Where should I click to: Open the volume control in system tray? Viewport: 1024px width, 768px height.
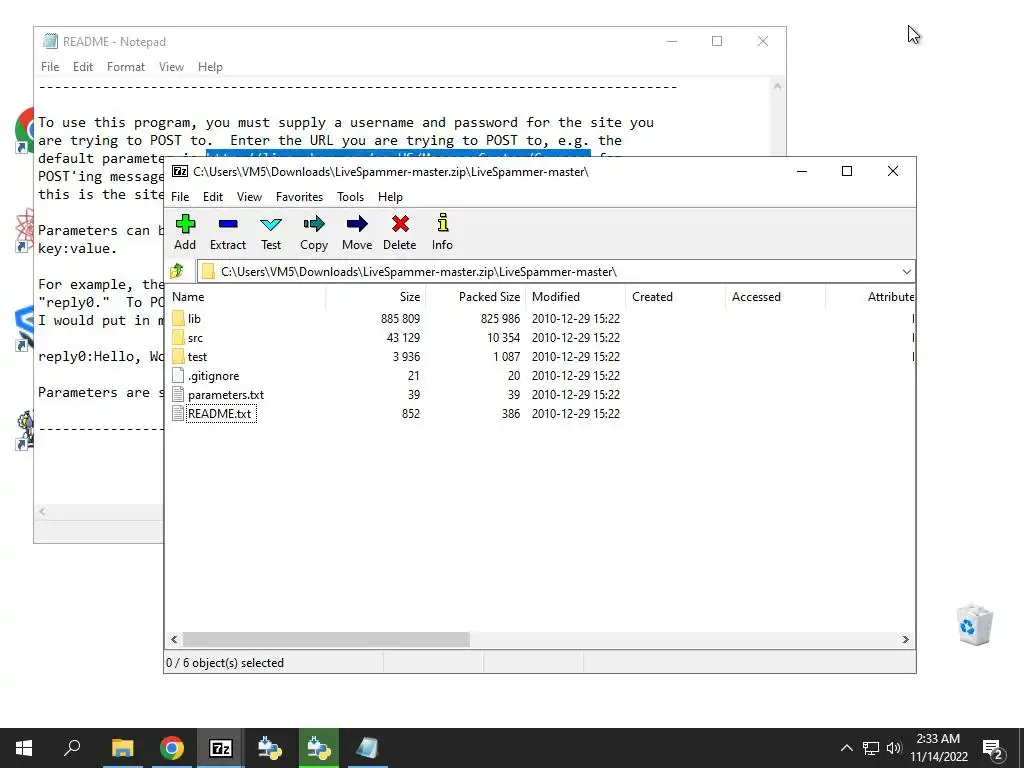point(894,748)
